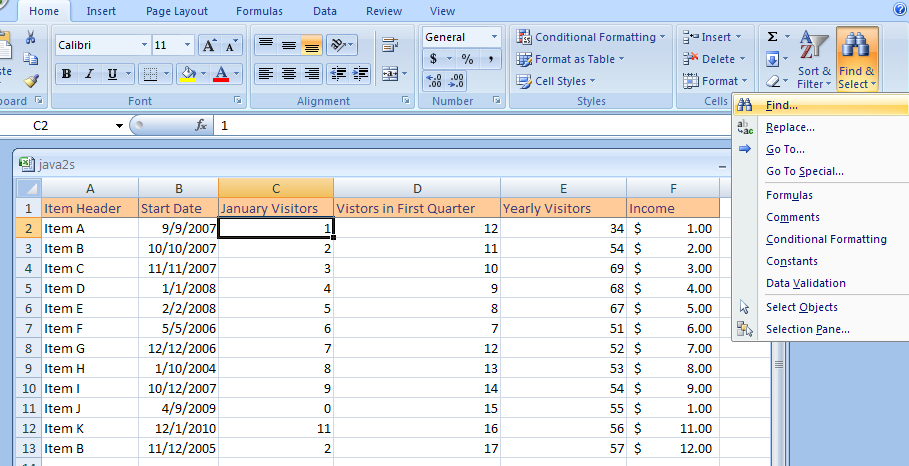This screenshot has width=909, height=466.
Task: Click the Merge and Center icon
Action: (x=390, y=74)
